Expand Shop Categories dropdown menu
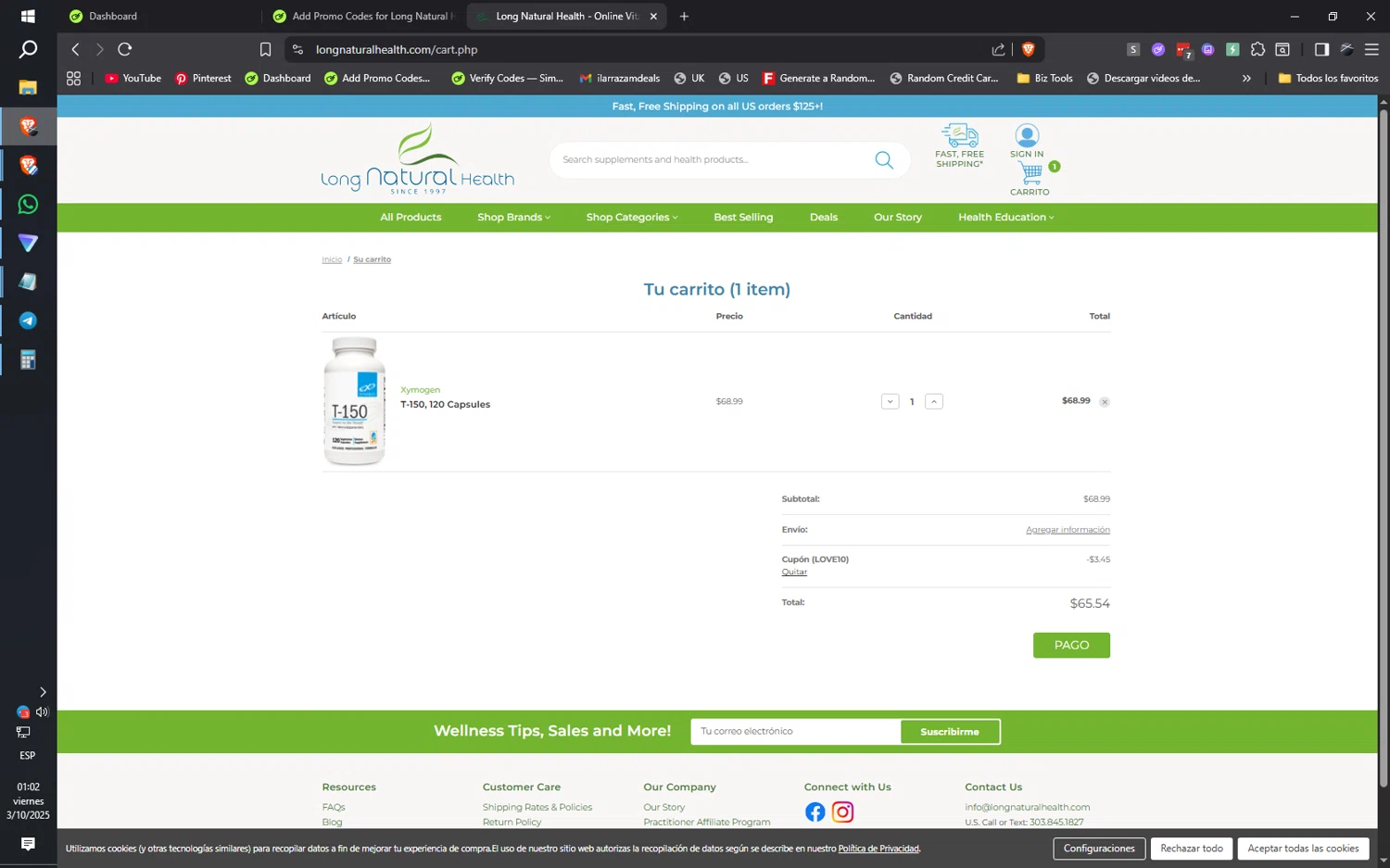This screenshot has width=1390, height=868. pyautogui.click(x=632, y=218)
